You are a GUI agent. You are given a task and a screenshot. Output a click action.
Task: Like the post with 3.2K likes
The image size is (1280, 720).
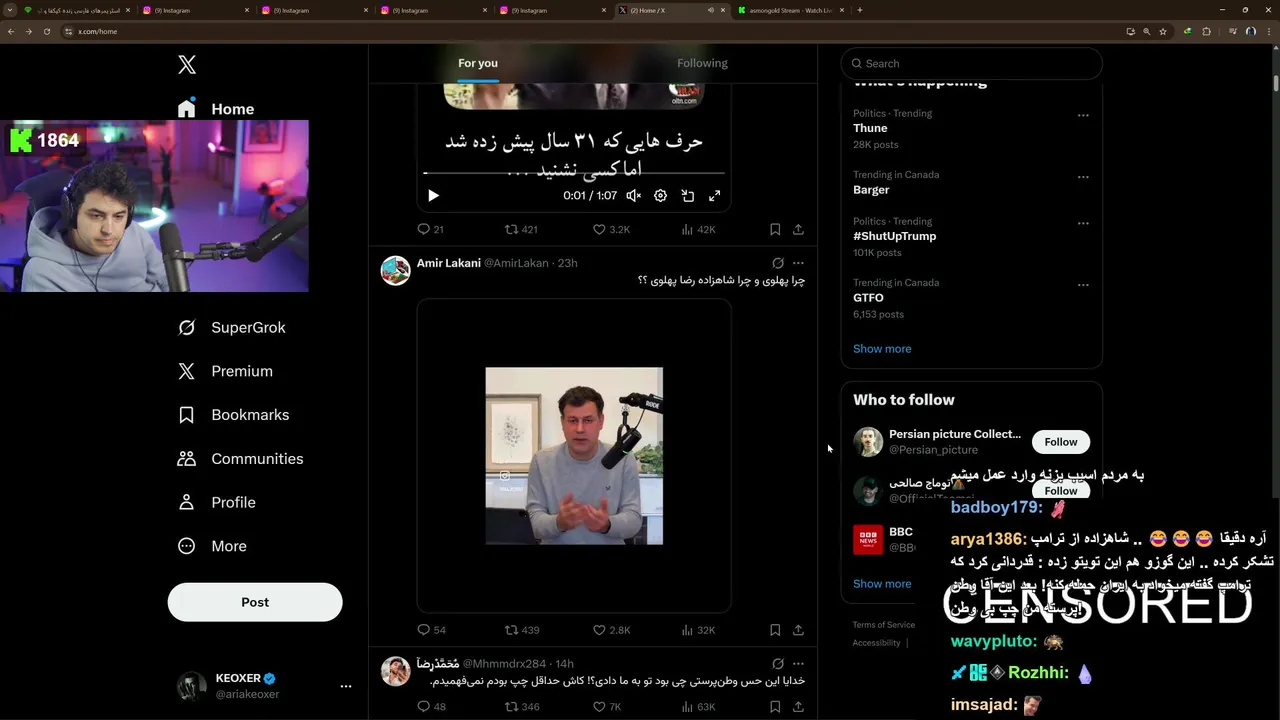click(x=611, y=229)
